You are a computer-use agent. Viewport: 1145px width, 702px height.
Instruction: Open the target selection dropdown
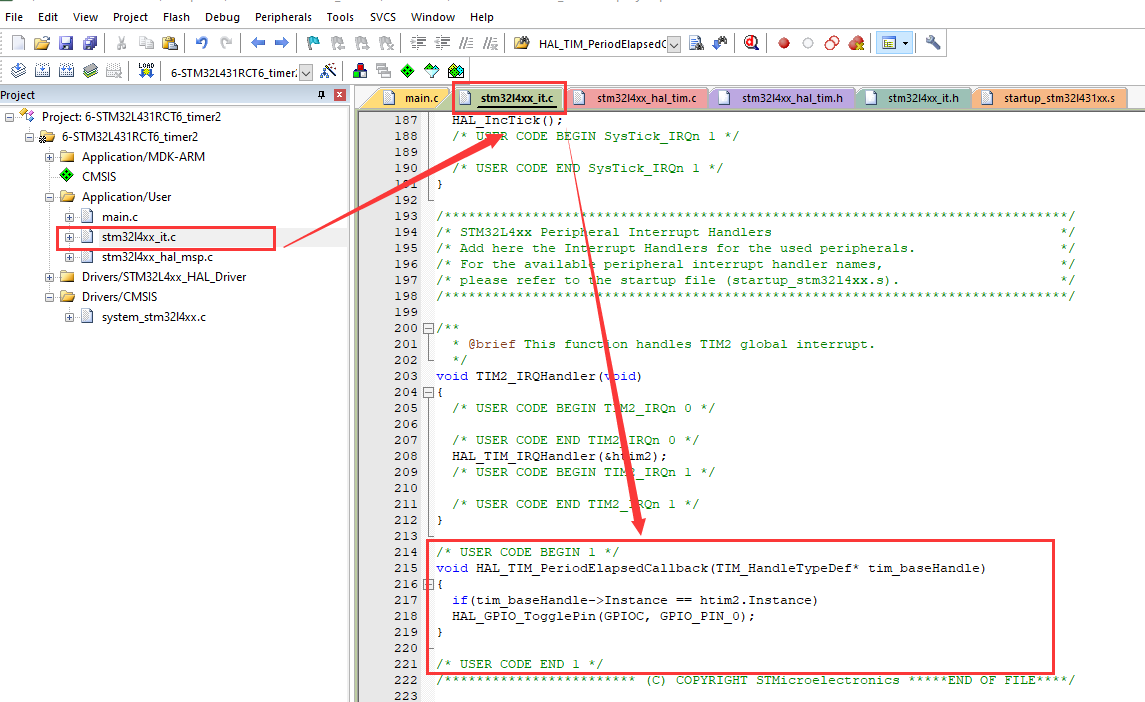coord(305,71)
